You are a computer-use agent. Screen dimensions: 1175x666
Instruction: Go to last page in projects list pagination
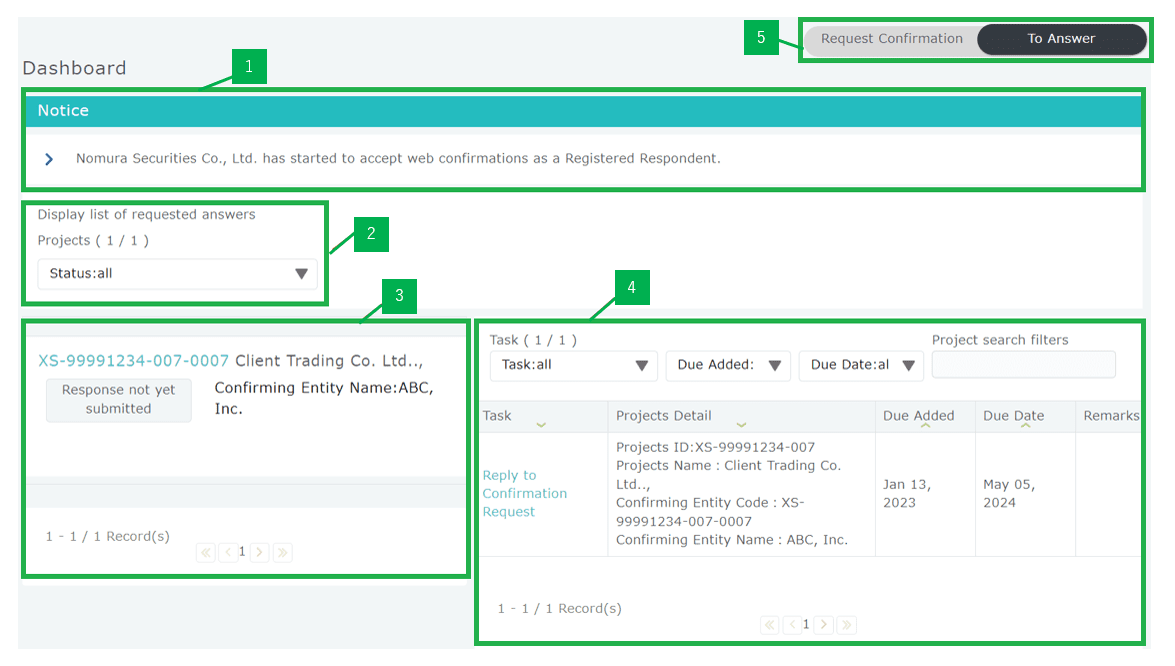click(x=282, y=552)
